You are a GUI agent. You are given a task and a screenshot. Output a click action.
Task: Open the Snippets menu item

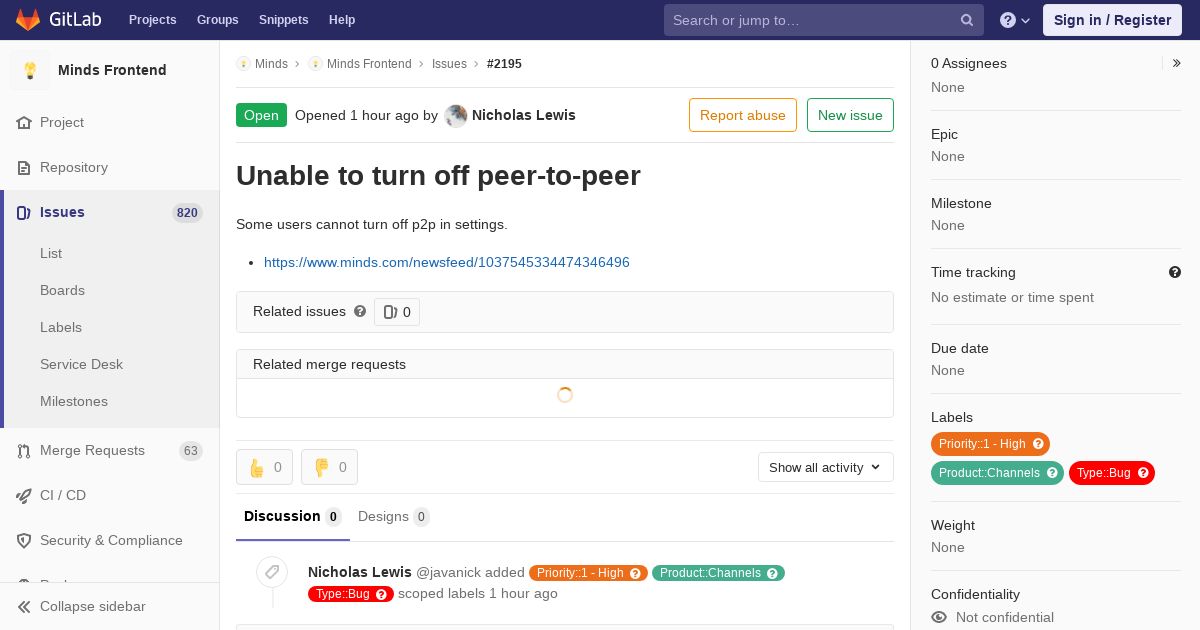coord(284,20)
